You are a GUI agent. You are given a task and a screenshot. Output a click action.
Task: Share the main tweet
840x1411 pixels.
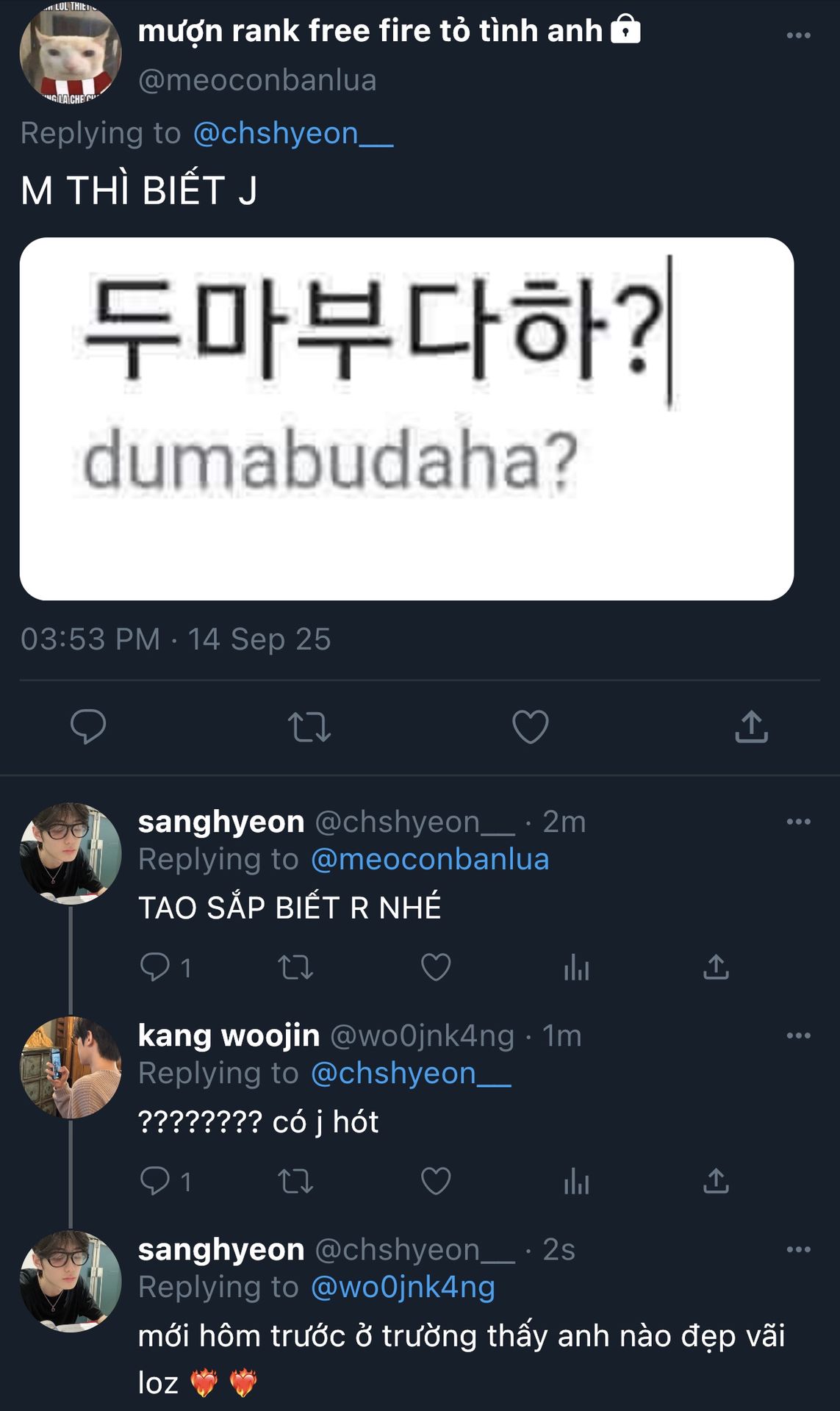click(751, 727)
